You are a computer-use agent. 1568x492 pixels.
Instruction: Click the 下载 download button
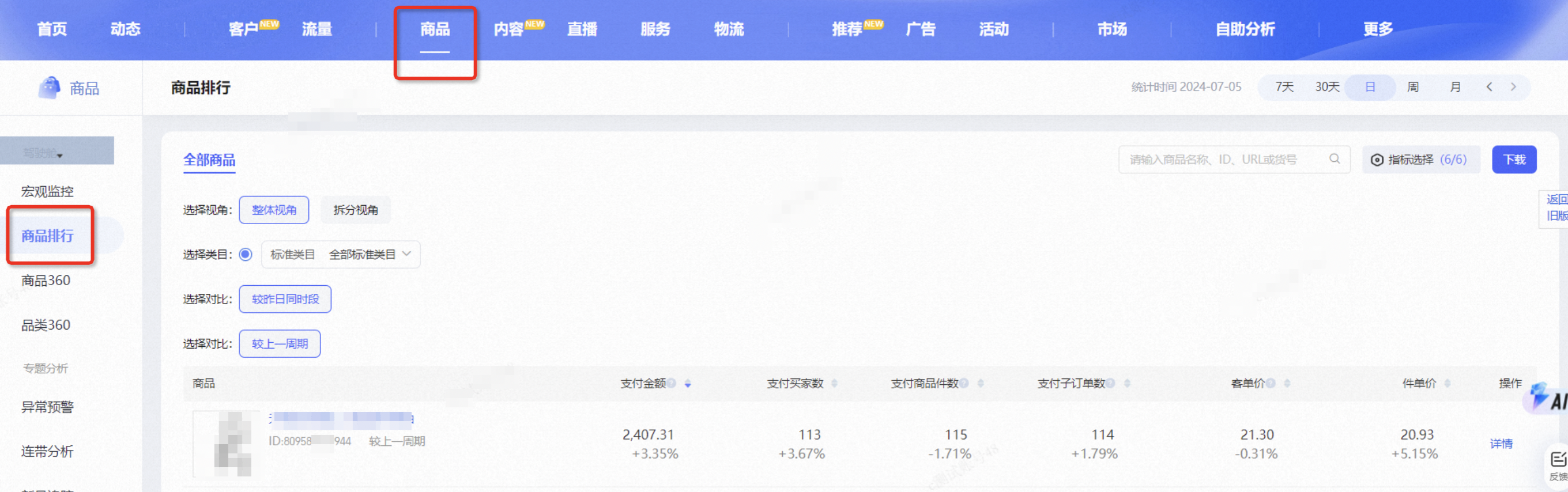click(1514, 160)
